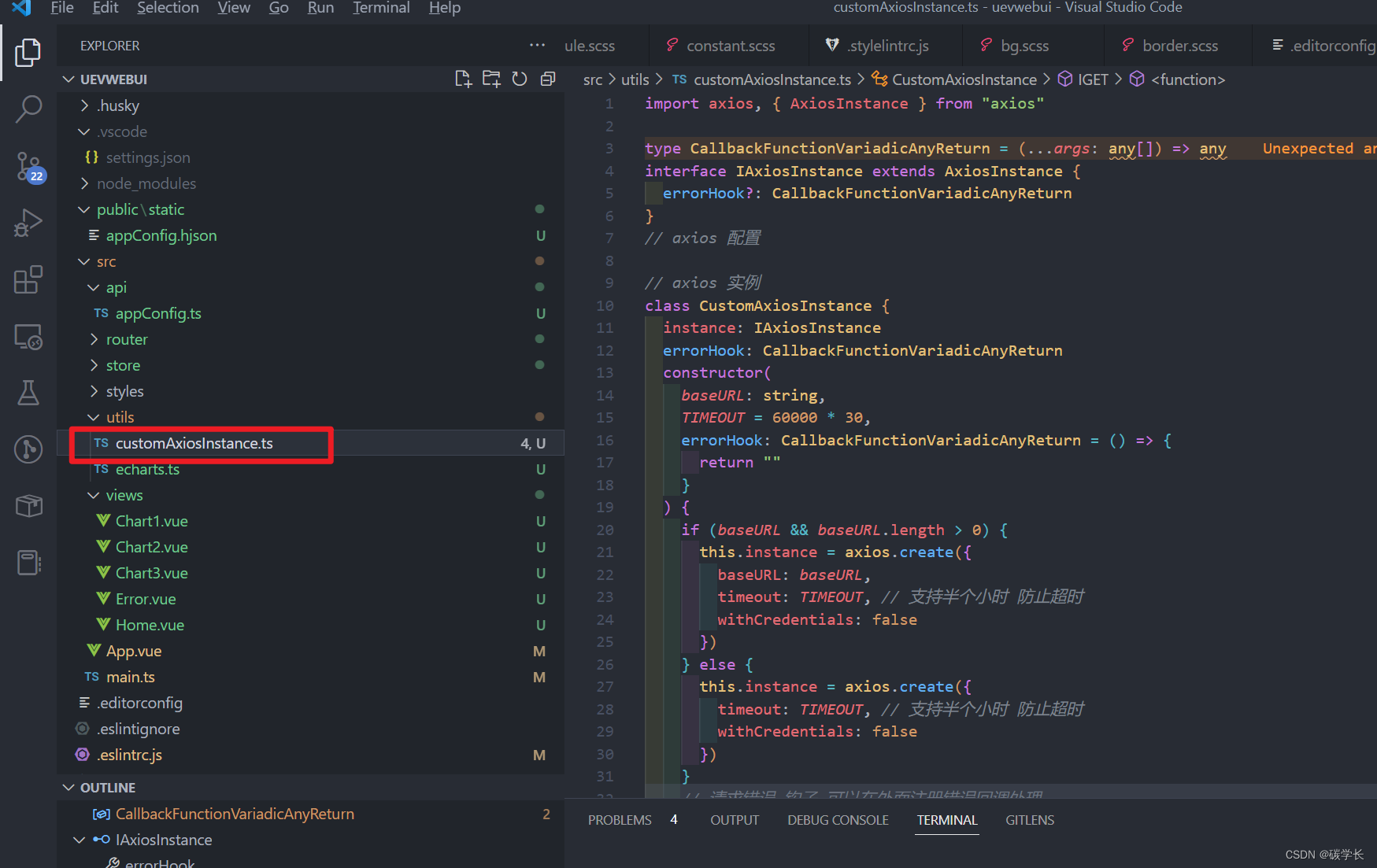Open the Explorer view in activity bar
The width and height of the screenshot is (1377, 868).
(x=28, y=53)
